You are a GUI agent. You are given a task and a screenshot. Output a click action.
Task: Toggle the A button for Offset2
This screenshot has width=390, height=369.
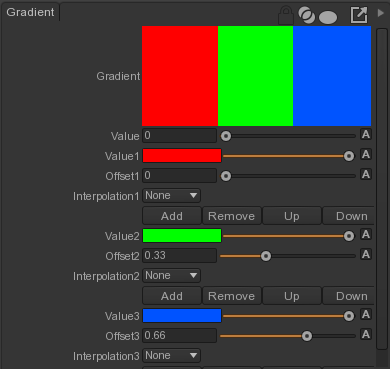pyautogui.click(x=366, y=255)
